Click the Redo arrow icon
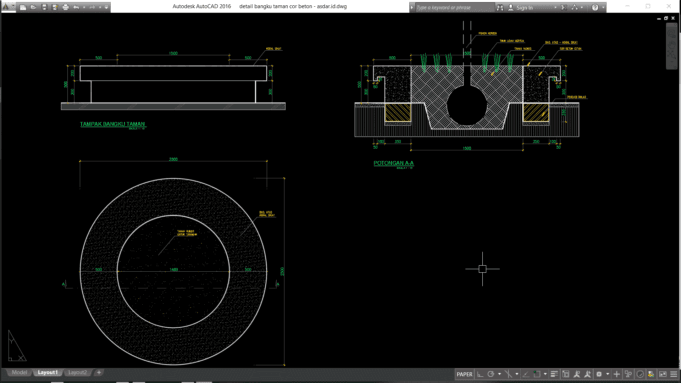The height and width of the screenshot is (383, 681). (92, 7)
